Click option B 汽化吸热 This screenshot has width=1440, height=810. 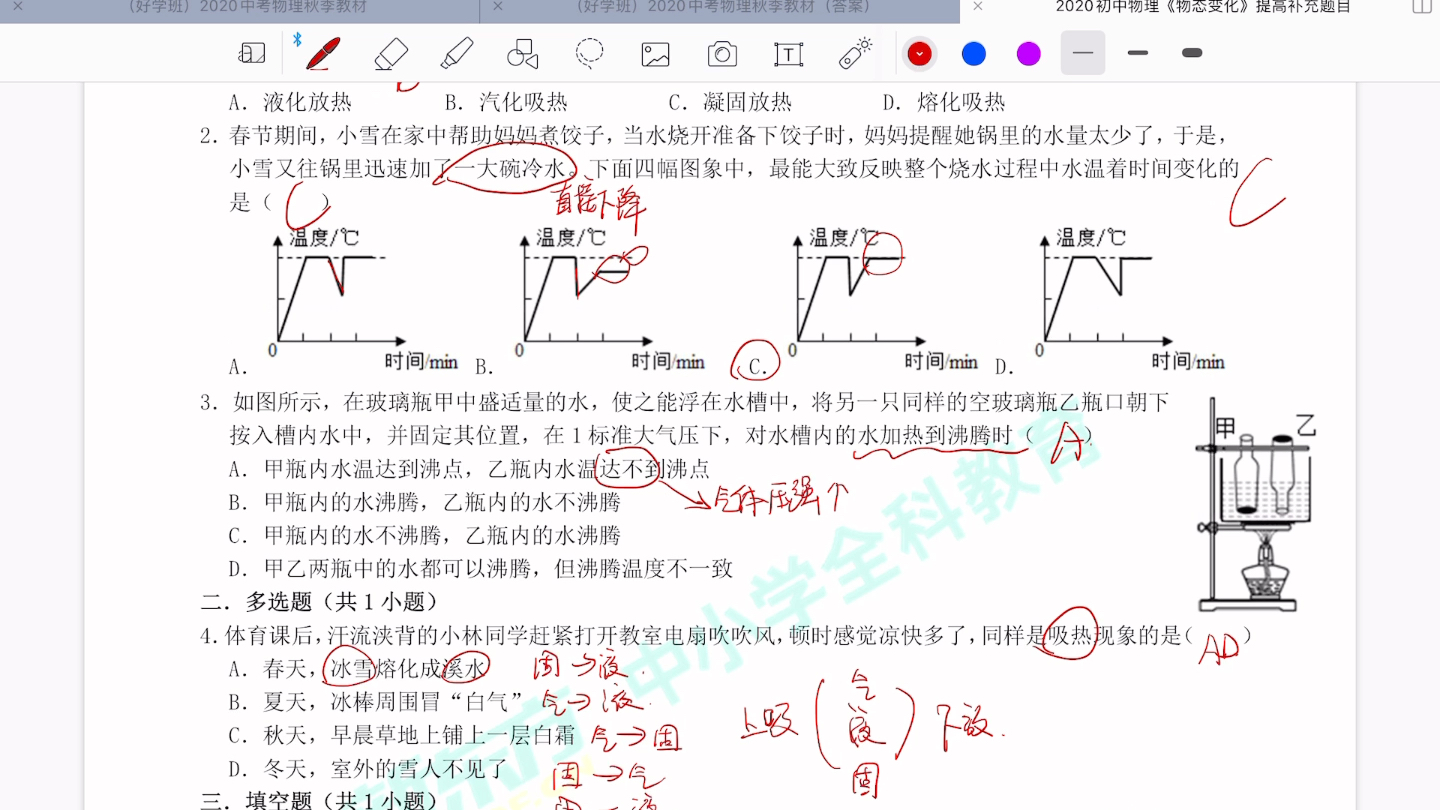tap(506, 102)
